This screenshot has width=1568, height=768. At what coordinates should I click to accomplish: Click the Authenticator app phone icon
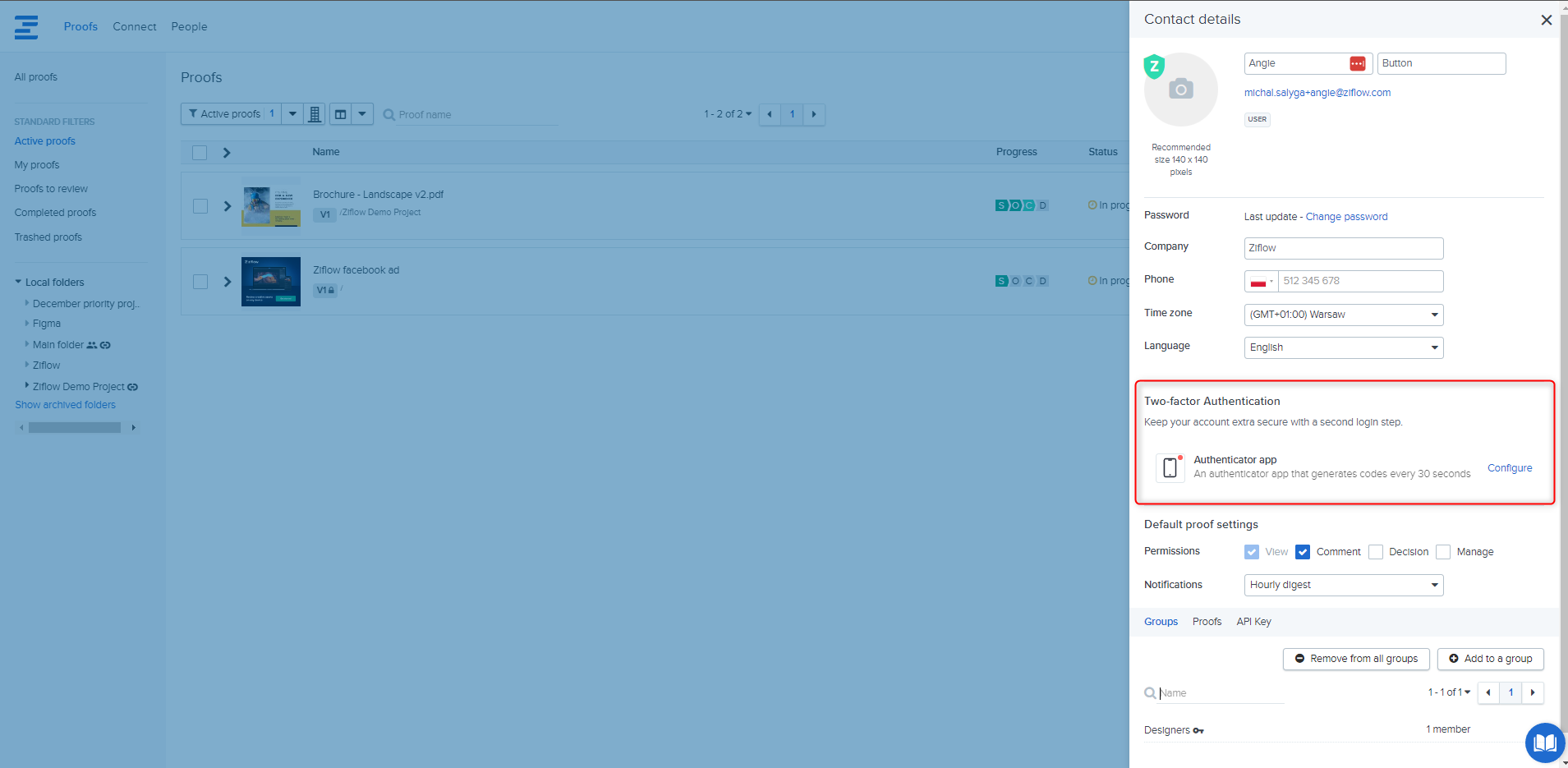(1170, 467)
